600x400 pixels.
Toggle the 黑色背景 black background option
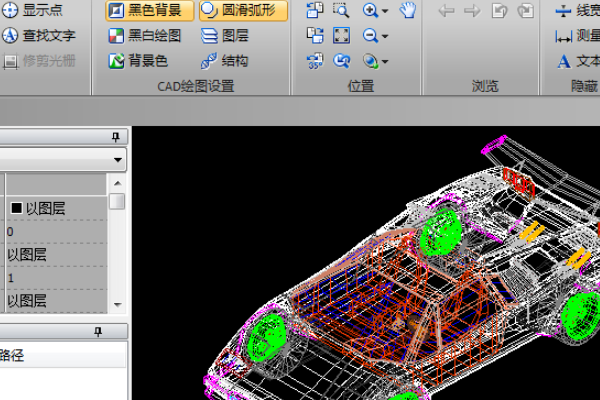(147, 11)
